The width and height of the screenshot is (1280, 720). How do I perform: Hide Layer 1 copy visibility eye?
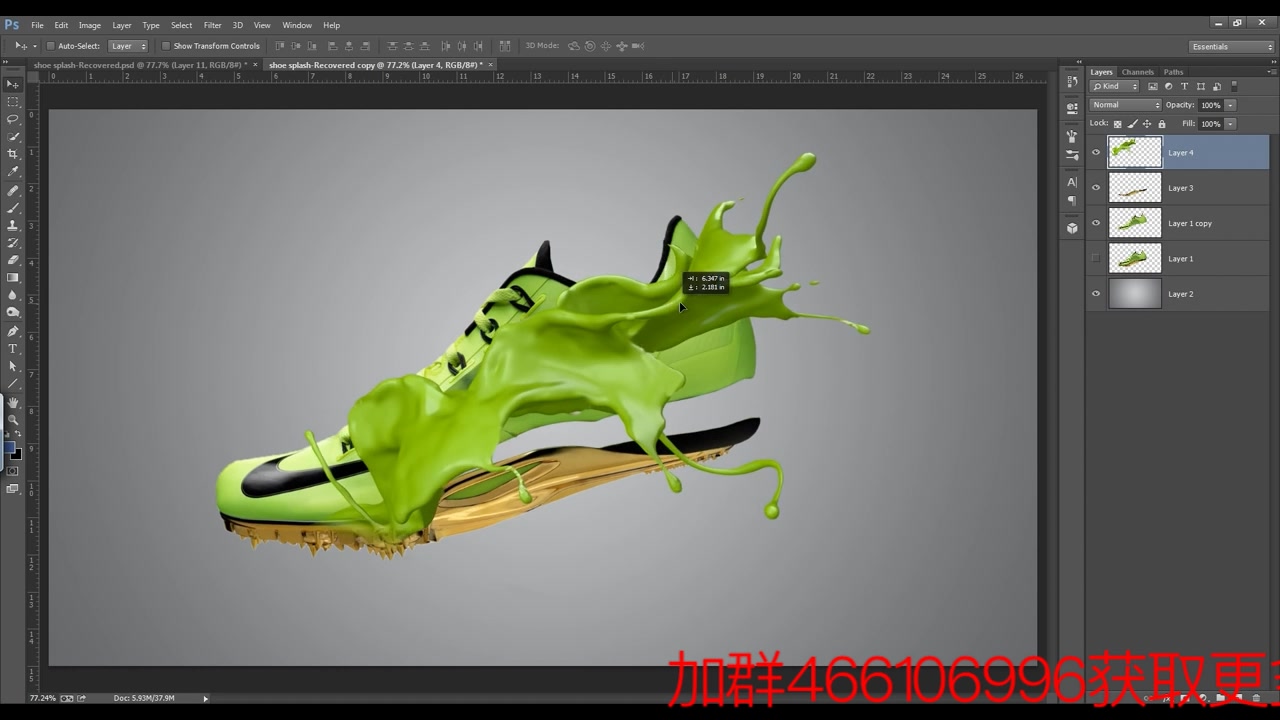(x=1096, y=223)
